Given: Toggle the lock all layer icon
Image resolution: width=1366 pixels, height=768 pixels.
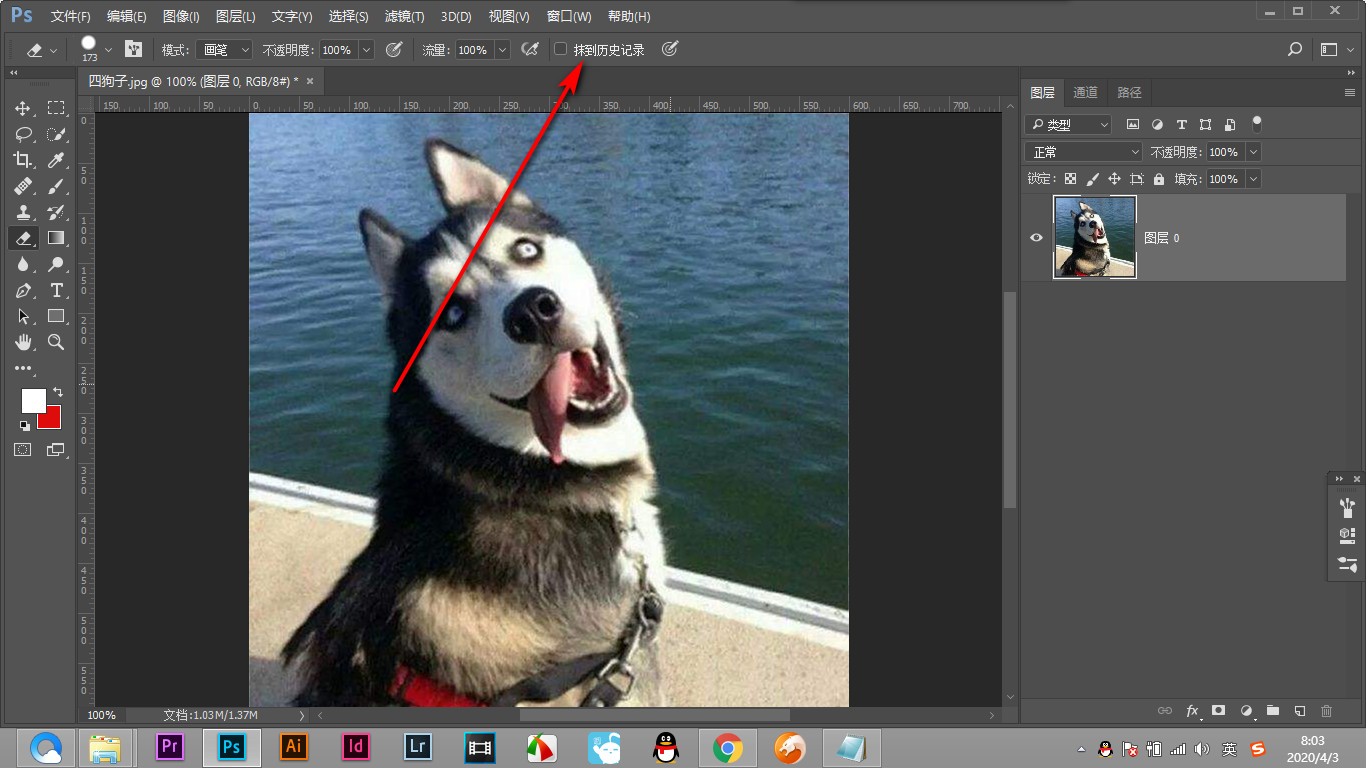Looking at the screenshot, I should [x=1159, y=179].
